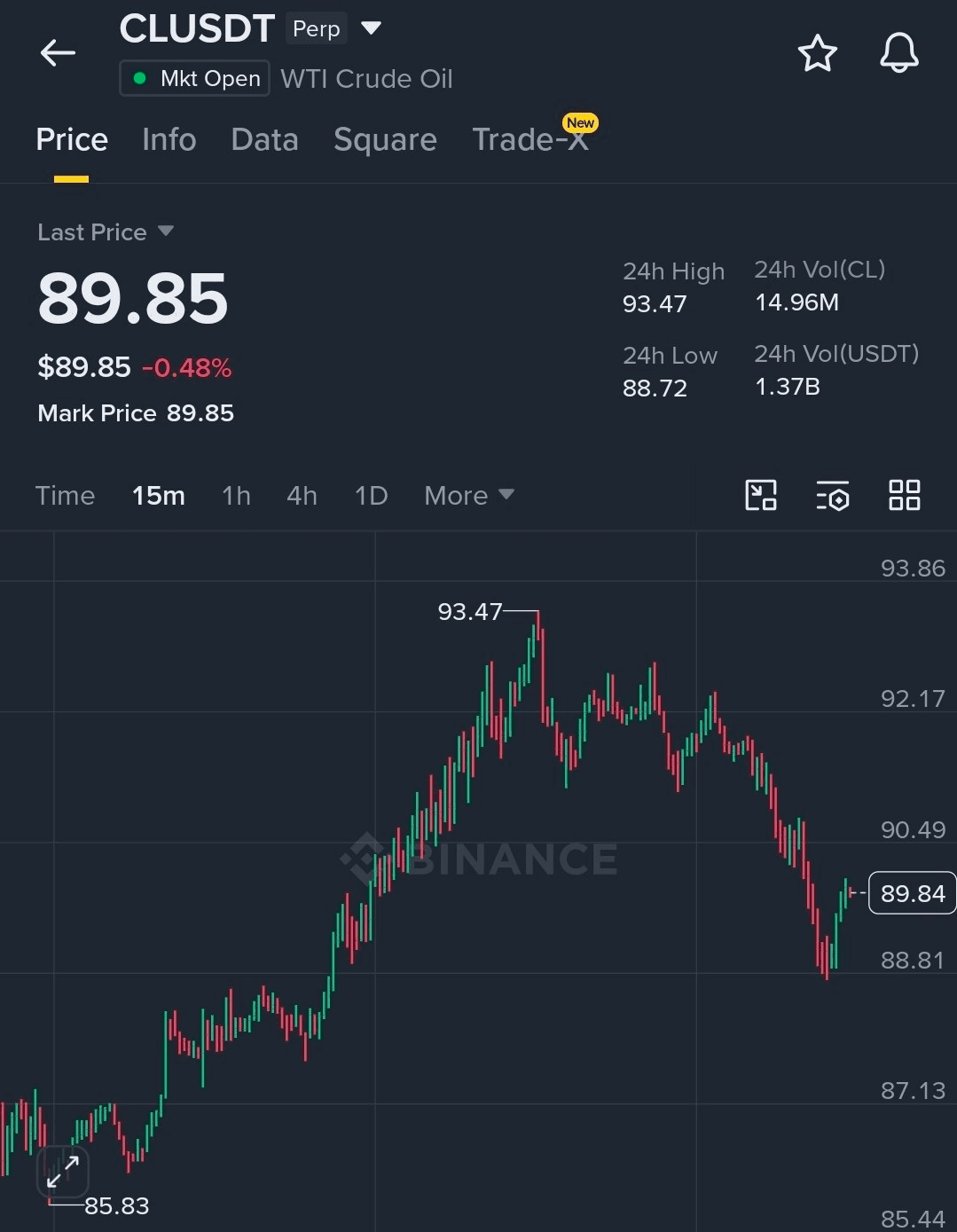Open the grid layout icon

pyautogui.click(x=905, y=496)
